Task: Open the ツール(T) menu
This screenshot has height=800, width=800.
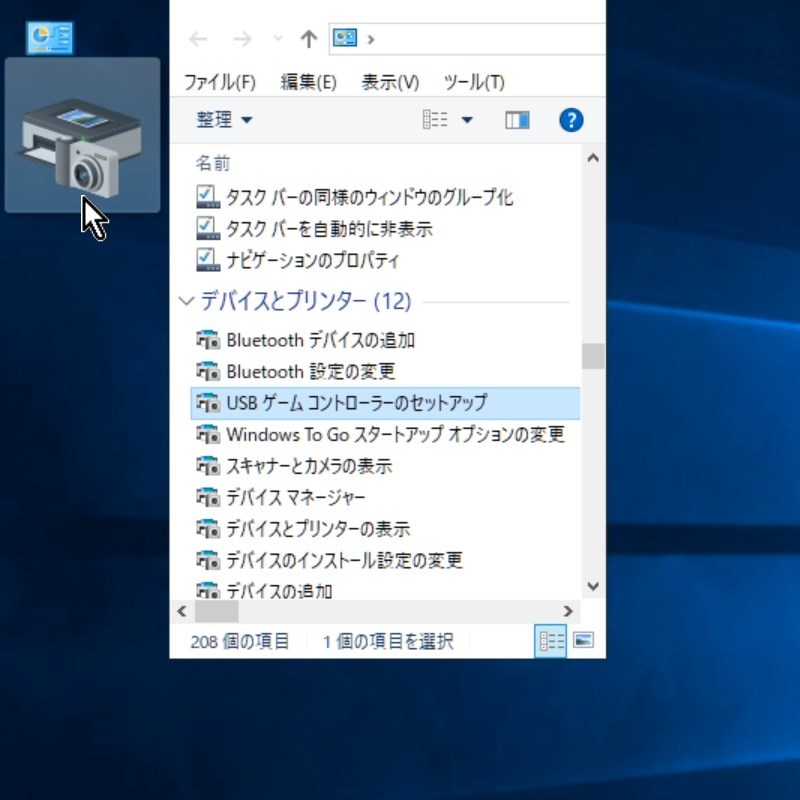Action: coord(474,82)
